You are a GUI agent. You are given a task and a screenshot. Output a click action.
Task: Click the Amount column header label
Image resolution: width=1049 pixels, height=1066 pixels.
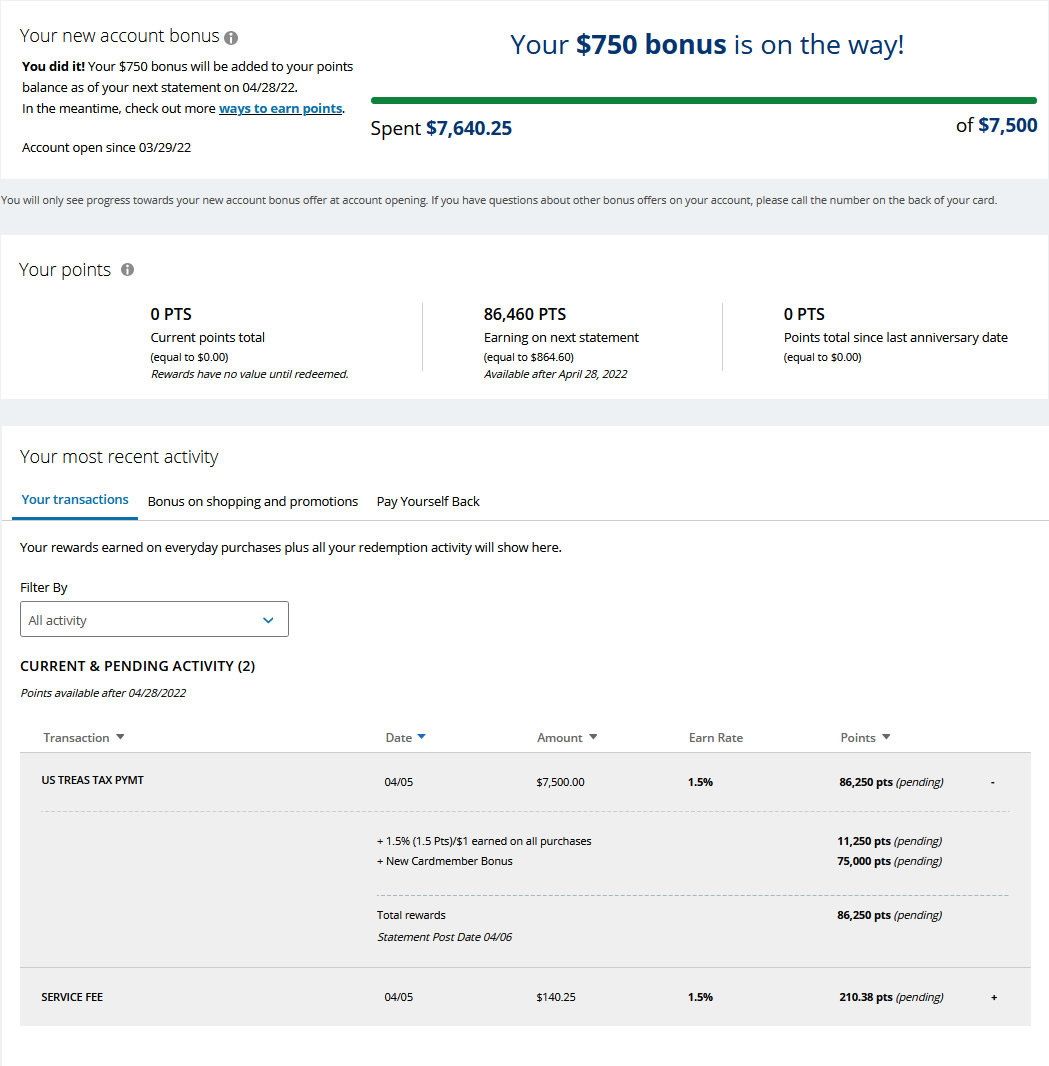tap(560, 738)
